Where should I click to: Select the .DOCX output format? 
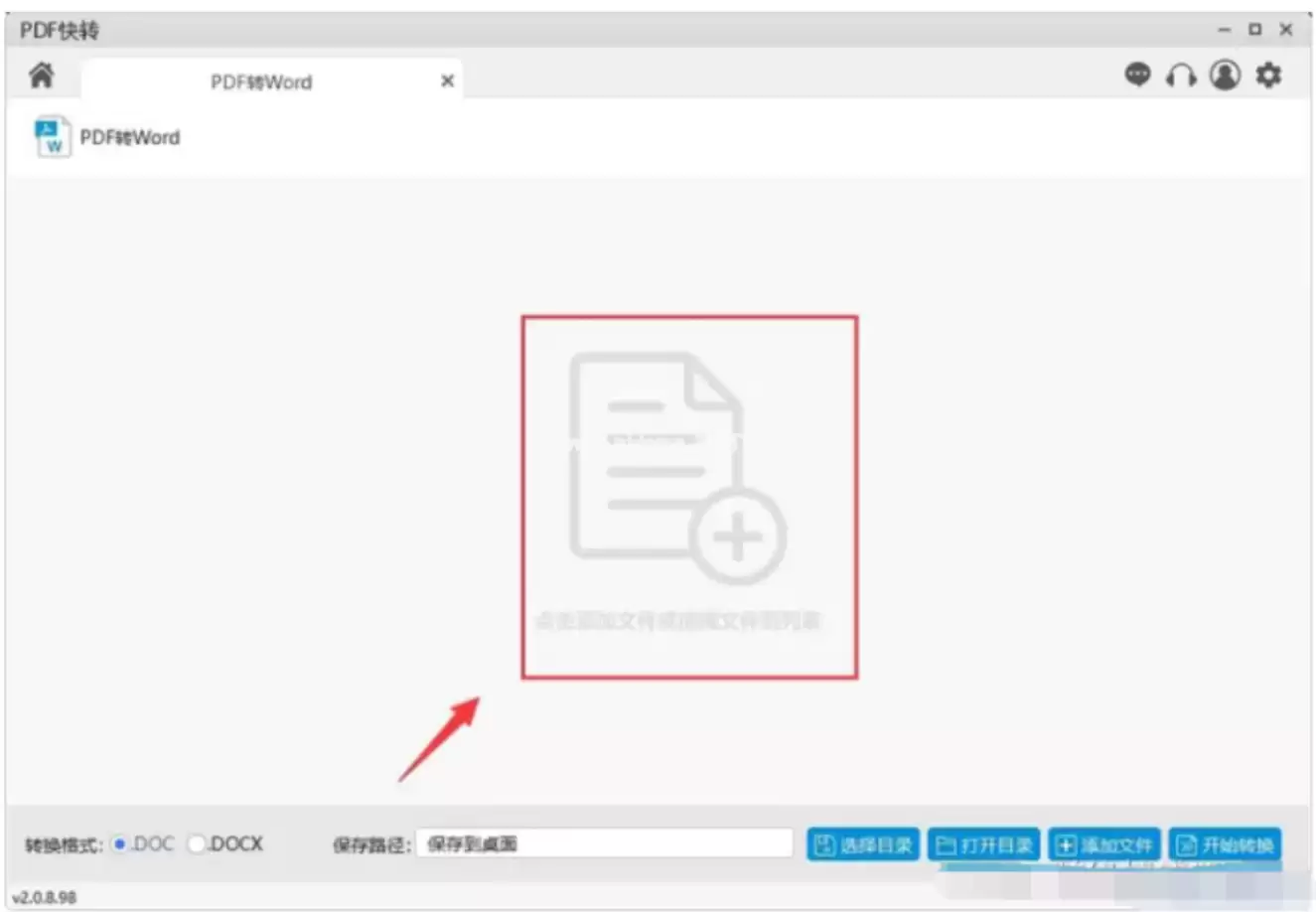pos(197,844)
